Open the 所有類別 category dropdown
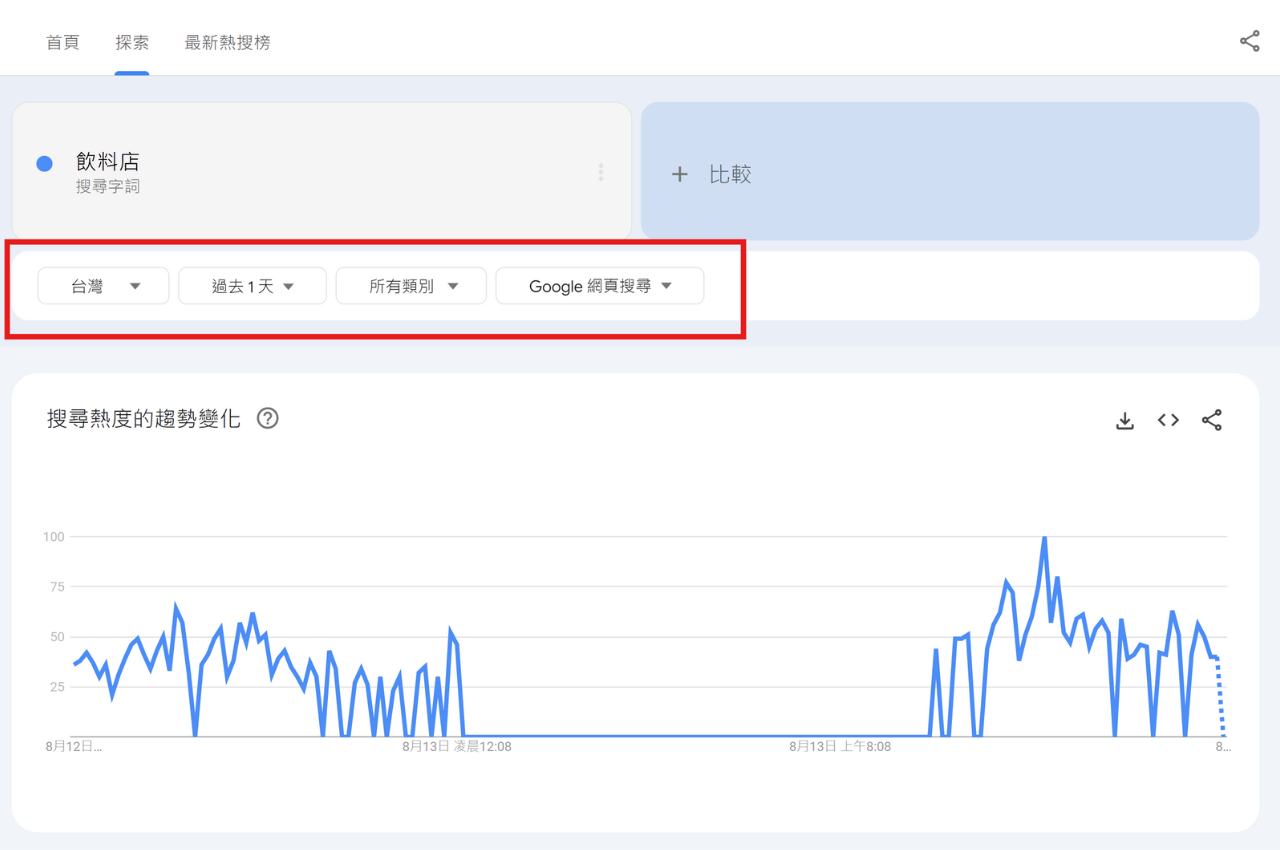1280x850 pixels. (x=411, y=286)
